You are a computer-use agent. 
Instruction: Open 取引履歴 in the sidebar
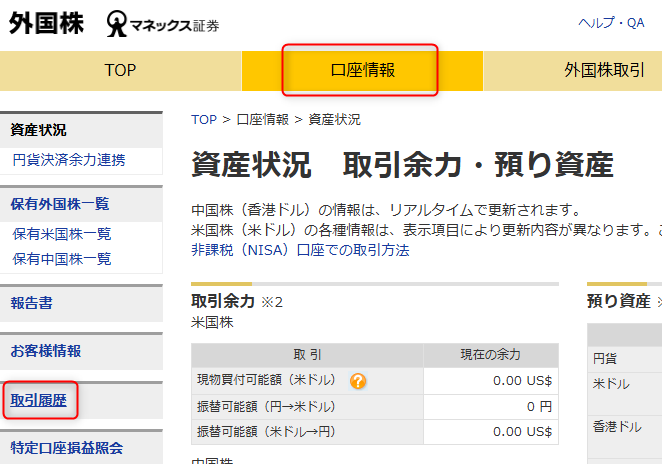click(x=38, y=400)
